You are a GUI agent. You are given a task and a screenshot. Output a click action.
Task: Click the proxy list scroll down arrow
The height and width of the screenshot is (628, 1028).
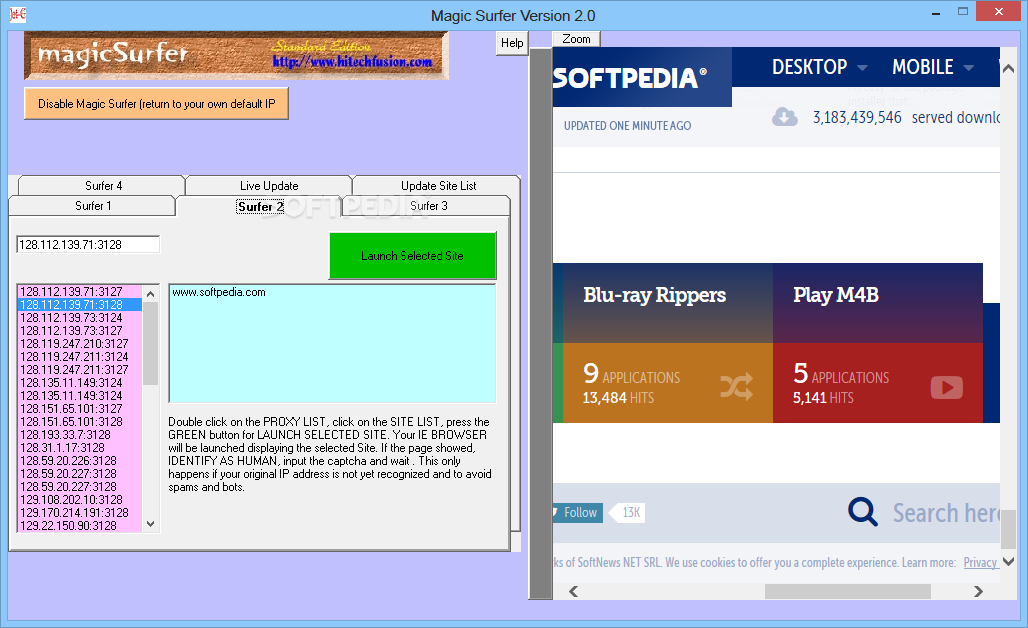click(x=151, y=524)
